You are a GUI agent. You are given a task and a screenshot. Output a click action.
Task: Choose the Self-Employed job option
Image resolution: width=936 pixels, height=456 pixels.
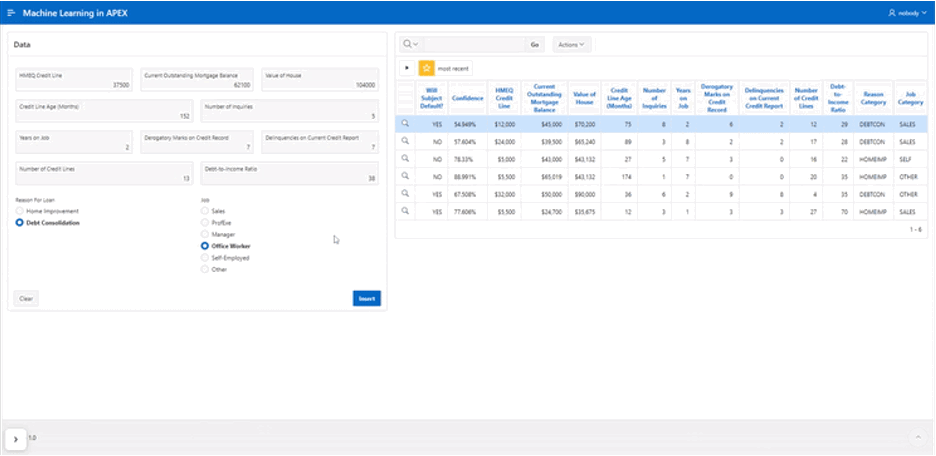click(x=205, y=258)
